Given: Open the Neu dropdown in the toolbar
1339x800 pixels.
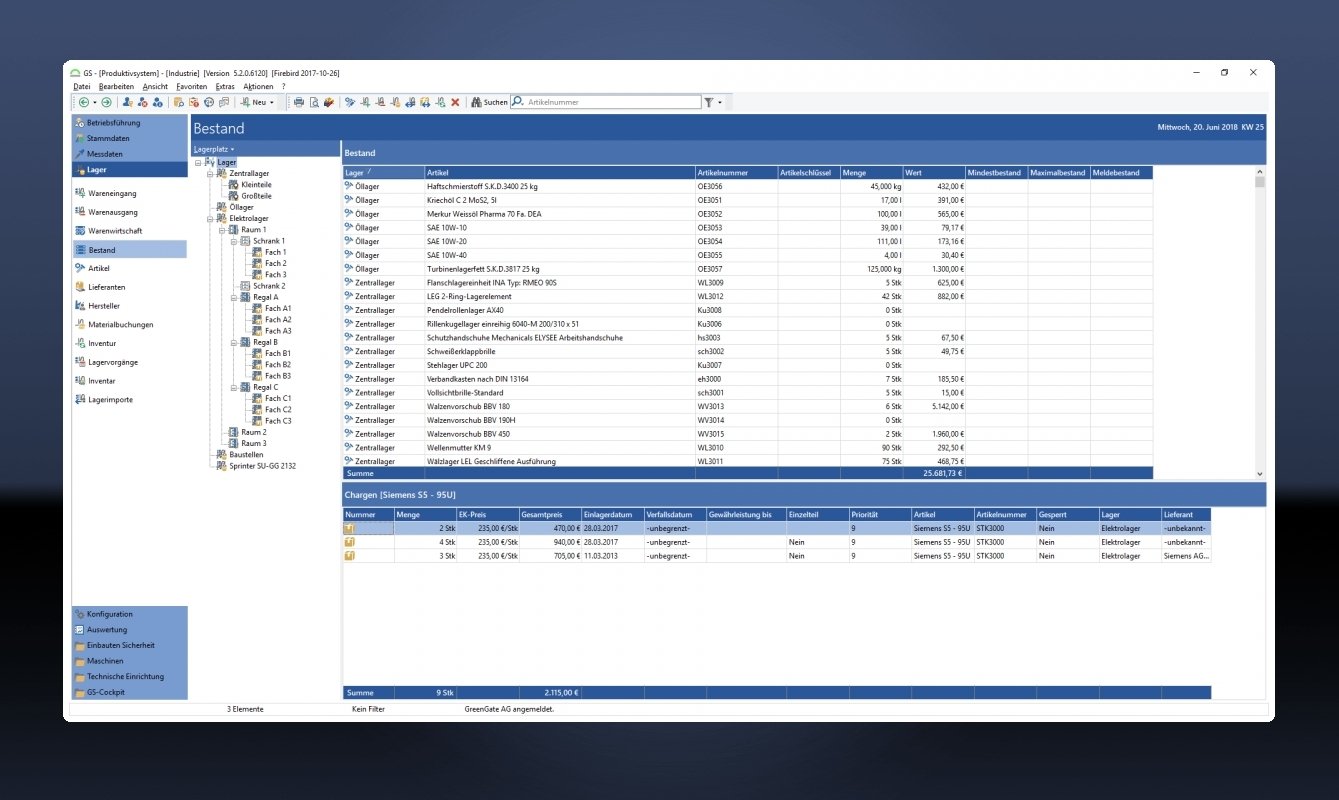Looking at the screenshot, I should 258,102.
